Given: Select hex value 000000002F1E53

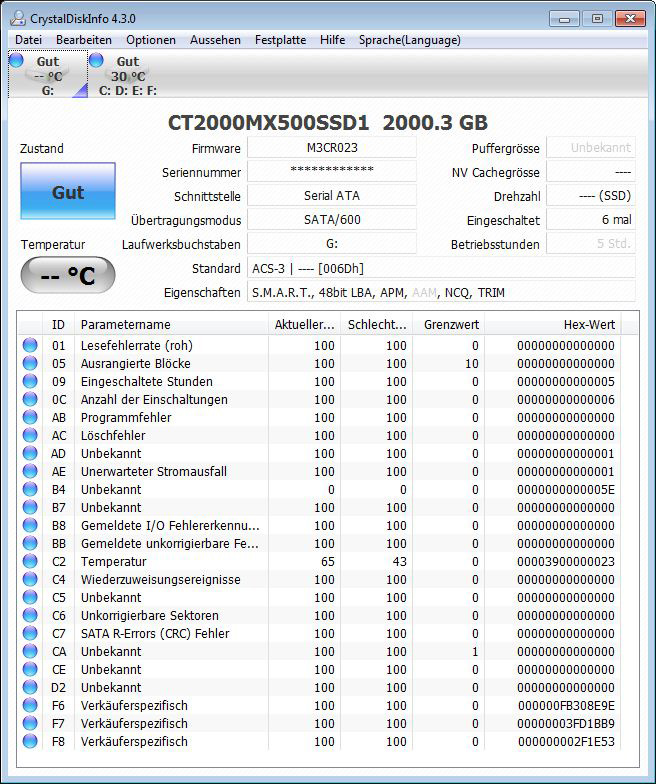Looking at the screenshot, I should click(566, 742).
